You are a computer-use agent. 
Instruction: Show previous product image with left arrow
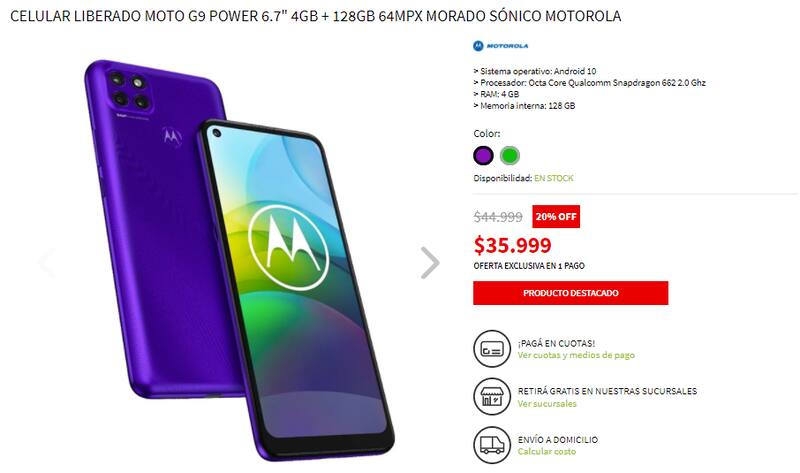[x=47, y=263]
